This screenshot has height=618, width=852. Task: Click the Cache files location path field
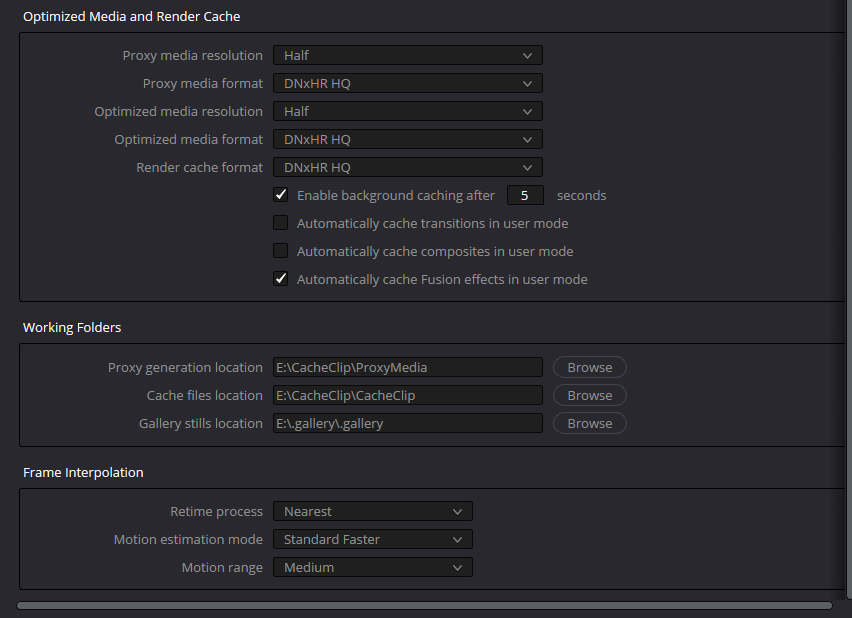point(407,395)
